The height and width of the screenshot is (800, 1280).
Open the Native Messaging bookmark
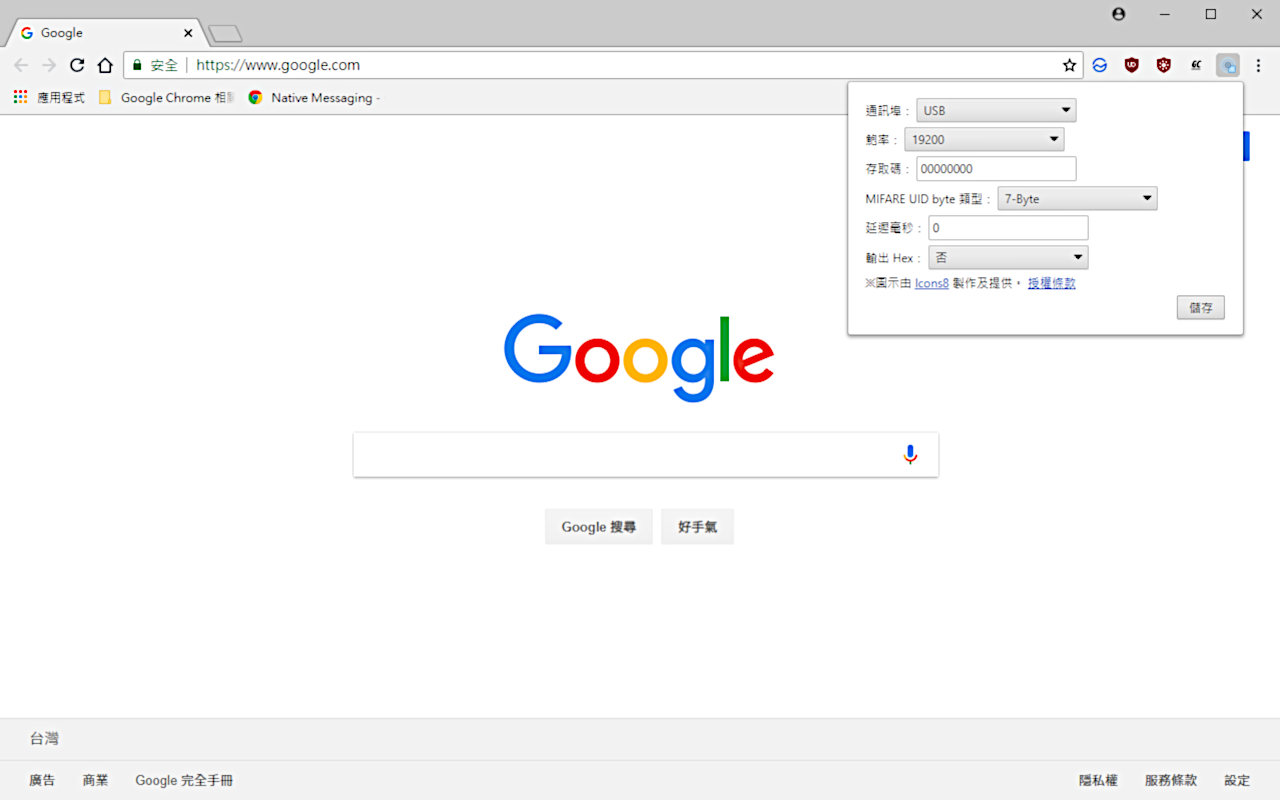pos(314,98)
